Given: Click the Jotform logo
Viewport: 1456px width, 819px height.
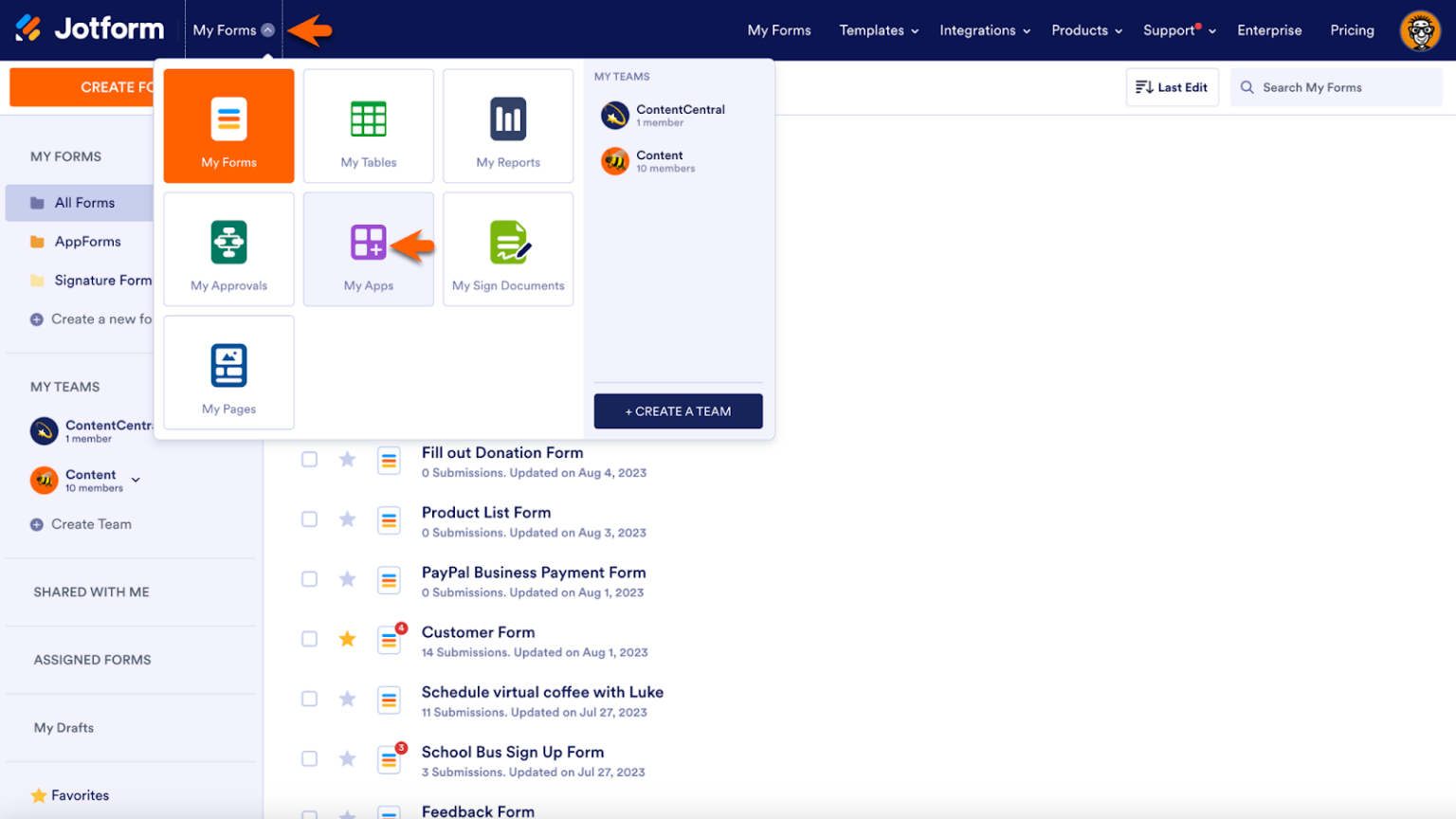Looking at the screenshot, I should coord(90,28).
